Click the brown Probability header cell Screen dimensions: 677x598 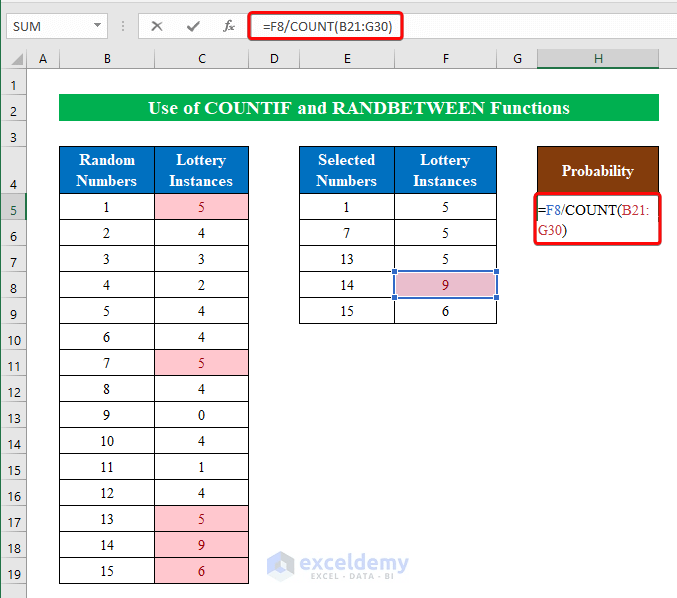pyautogui.click(x=598, y=170)
